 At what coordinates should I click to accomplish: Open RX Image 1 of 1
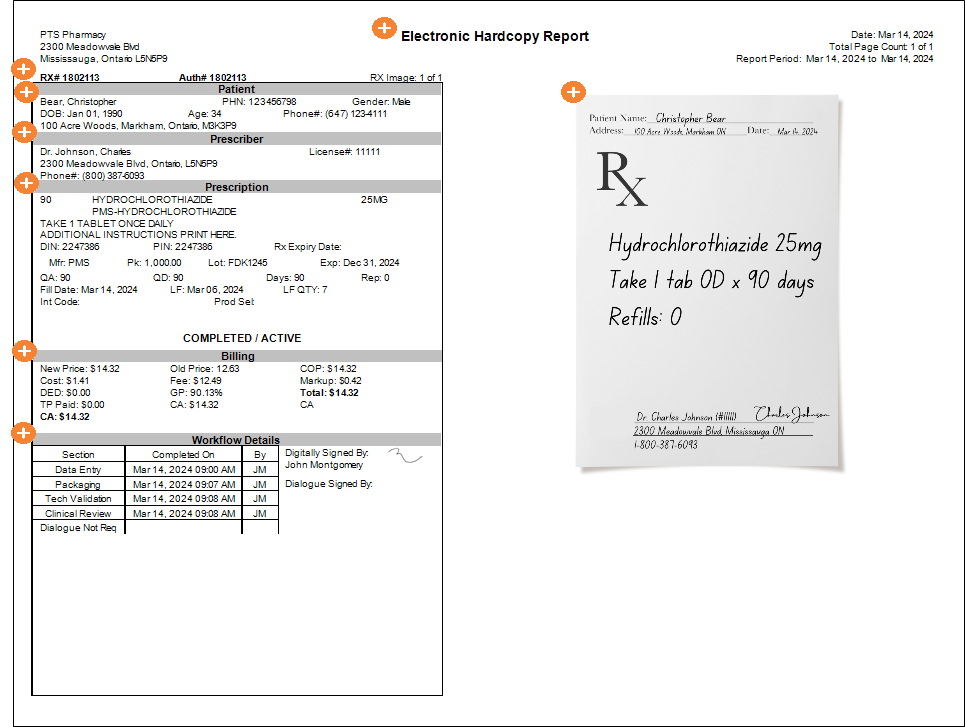click(403, 78)
